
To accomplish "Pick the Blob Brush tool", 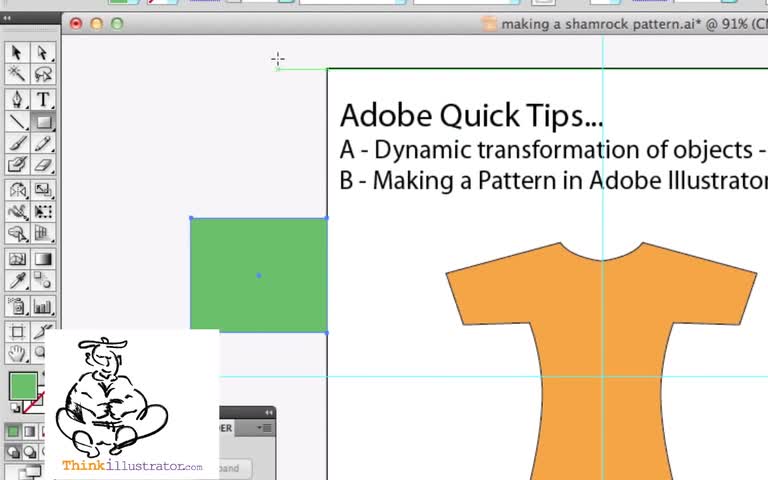I will click(17, 165).
